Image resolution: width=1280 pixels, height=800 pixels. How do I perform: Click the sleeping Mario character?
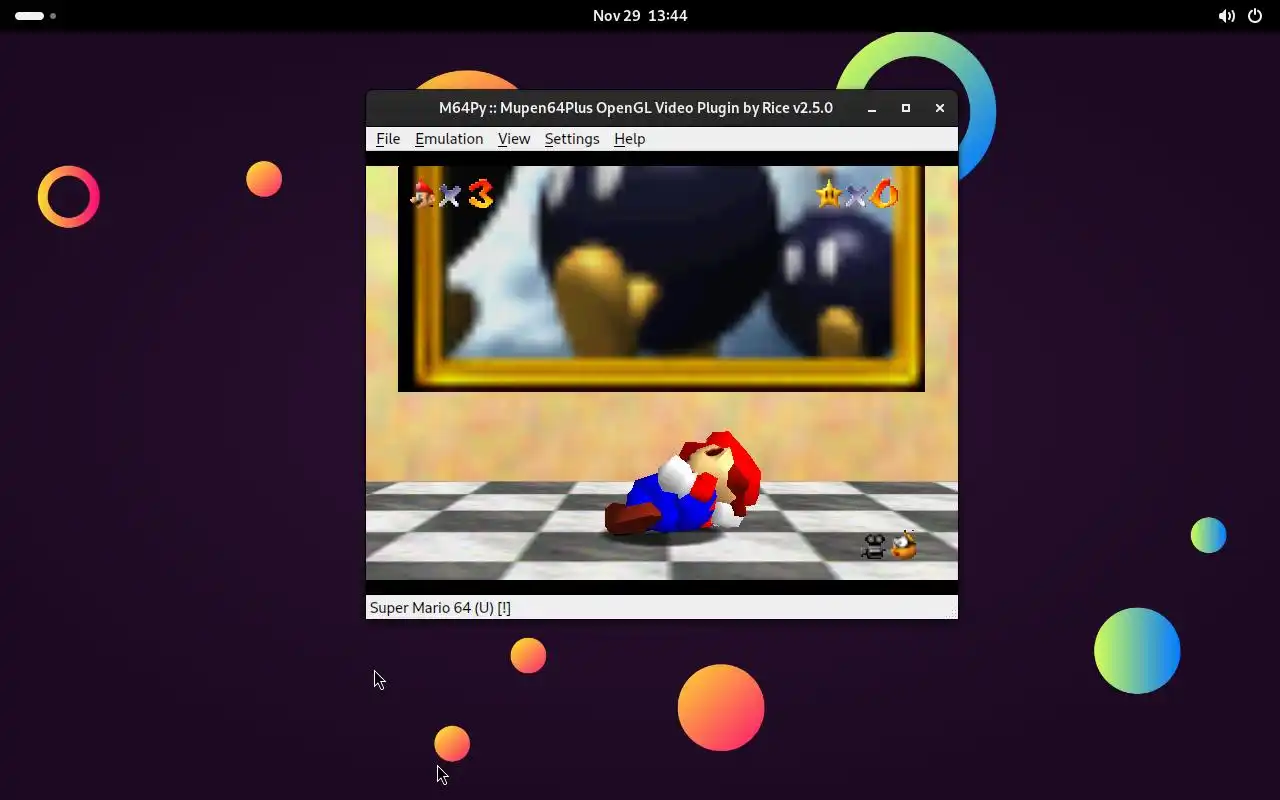coord(684,484)
